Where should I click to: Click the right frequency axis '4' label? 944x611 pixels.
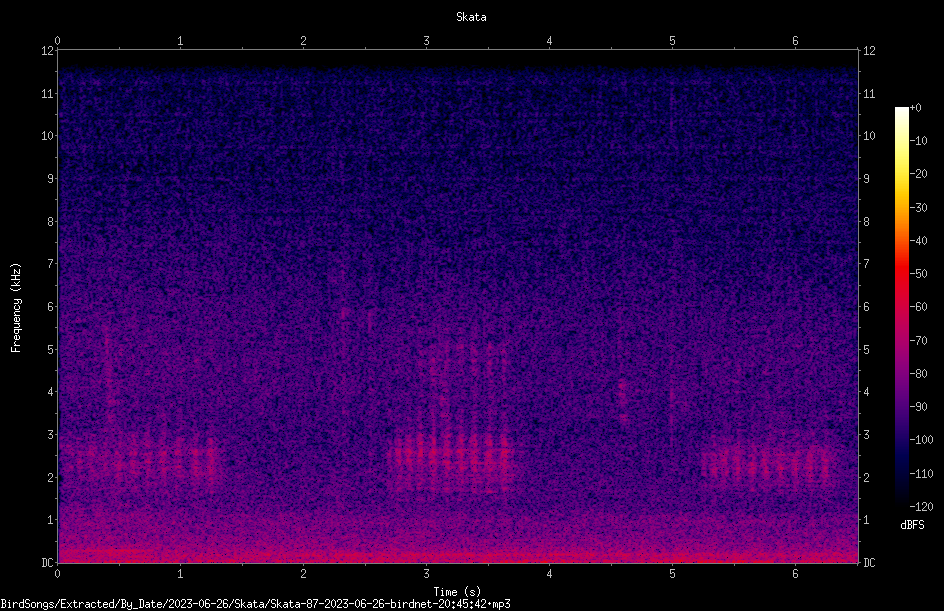(866, 392)
